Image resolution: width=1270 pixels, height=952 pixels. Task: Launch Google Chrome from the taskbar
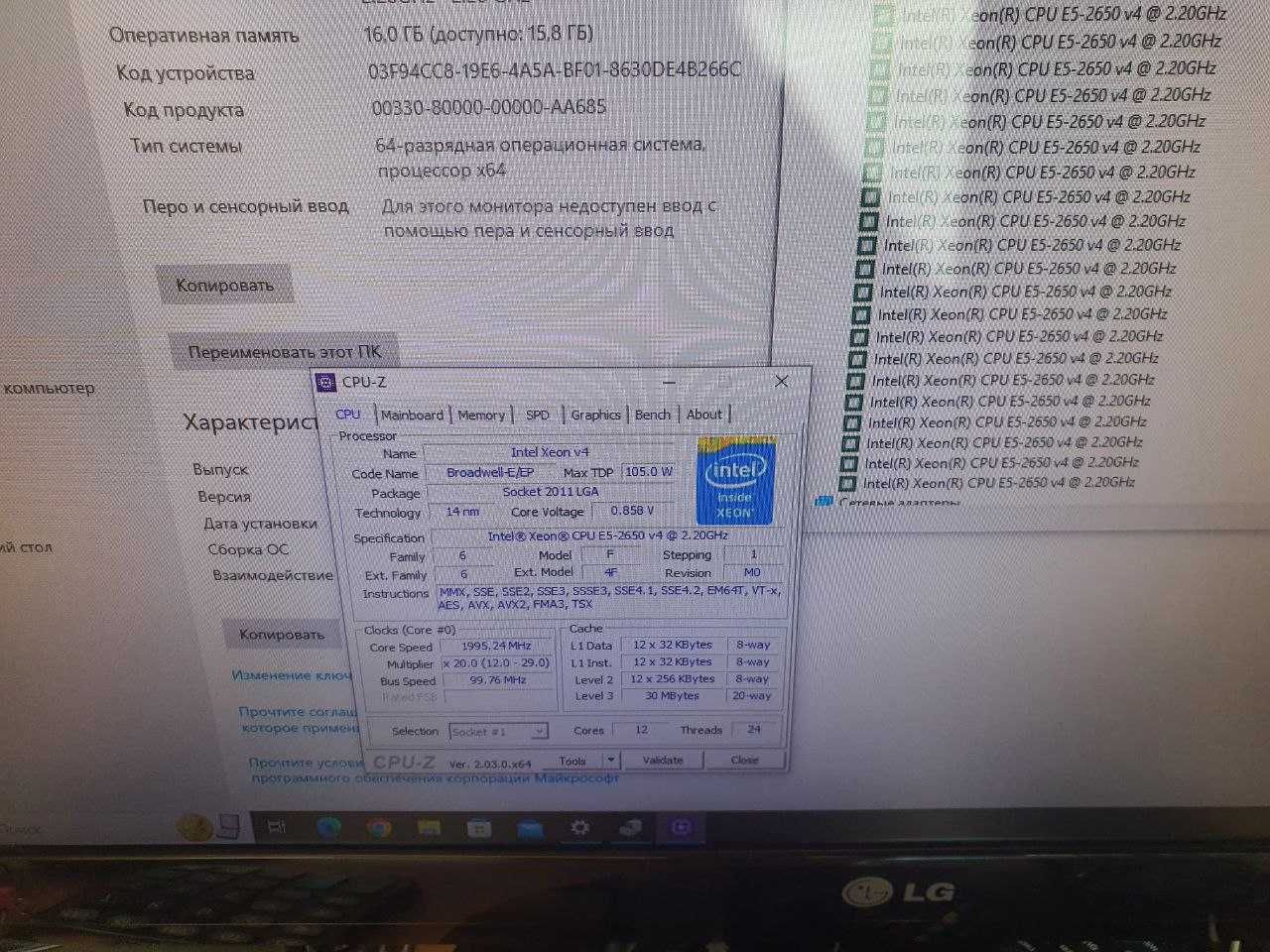pos(378,826)
